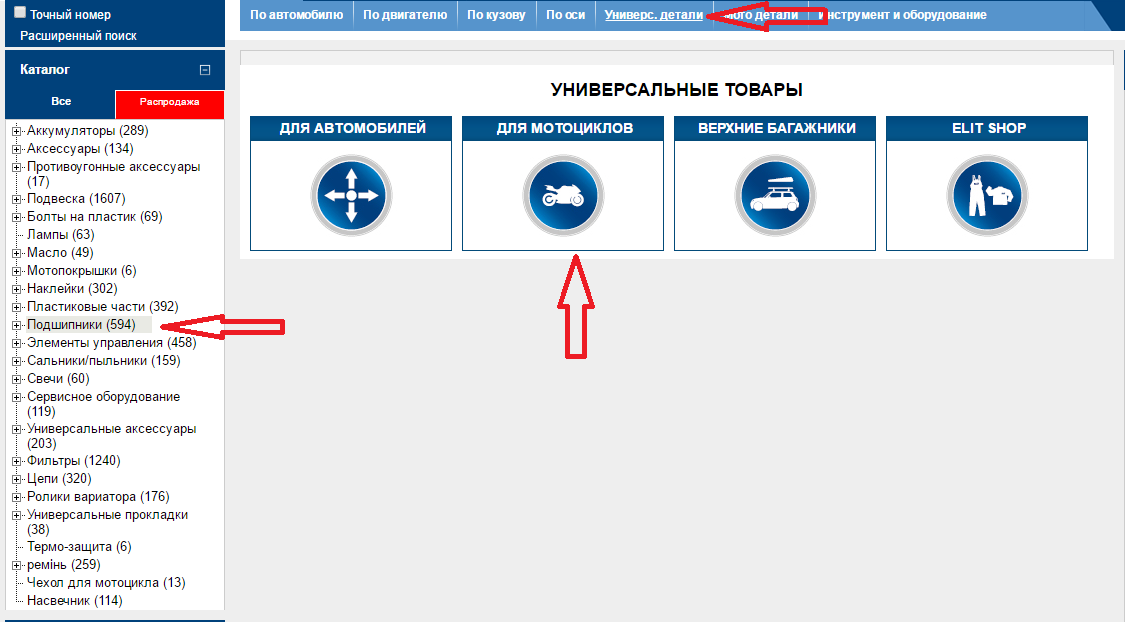The width and height of the screenshot is (1125, 622).
Task: Select the Универс. детали tab
Action: click(x=653, y=15)
